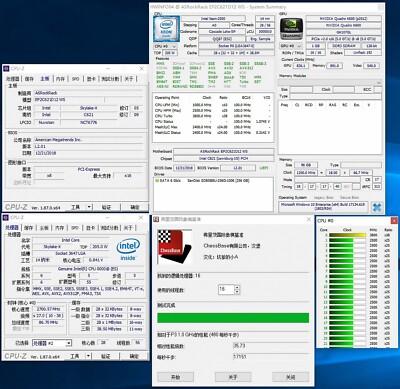Click the 确定 button in lower CPU-Z
This screenshot has height=389, width=400.
(x=134, y=356)
